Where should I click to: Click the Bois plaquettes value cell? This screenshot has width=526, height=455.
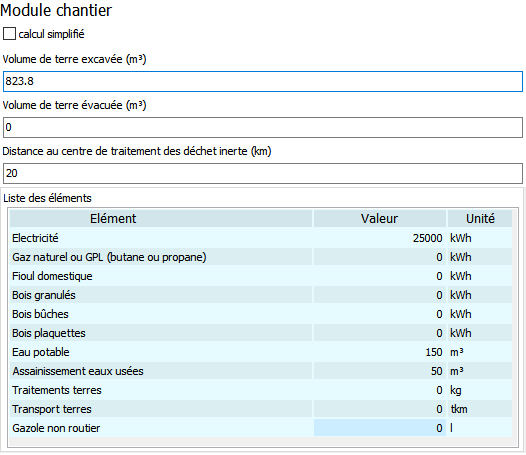click(380, 333)
